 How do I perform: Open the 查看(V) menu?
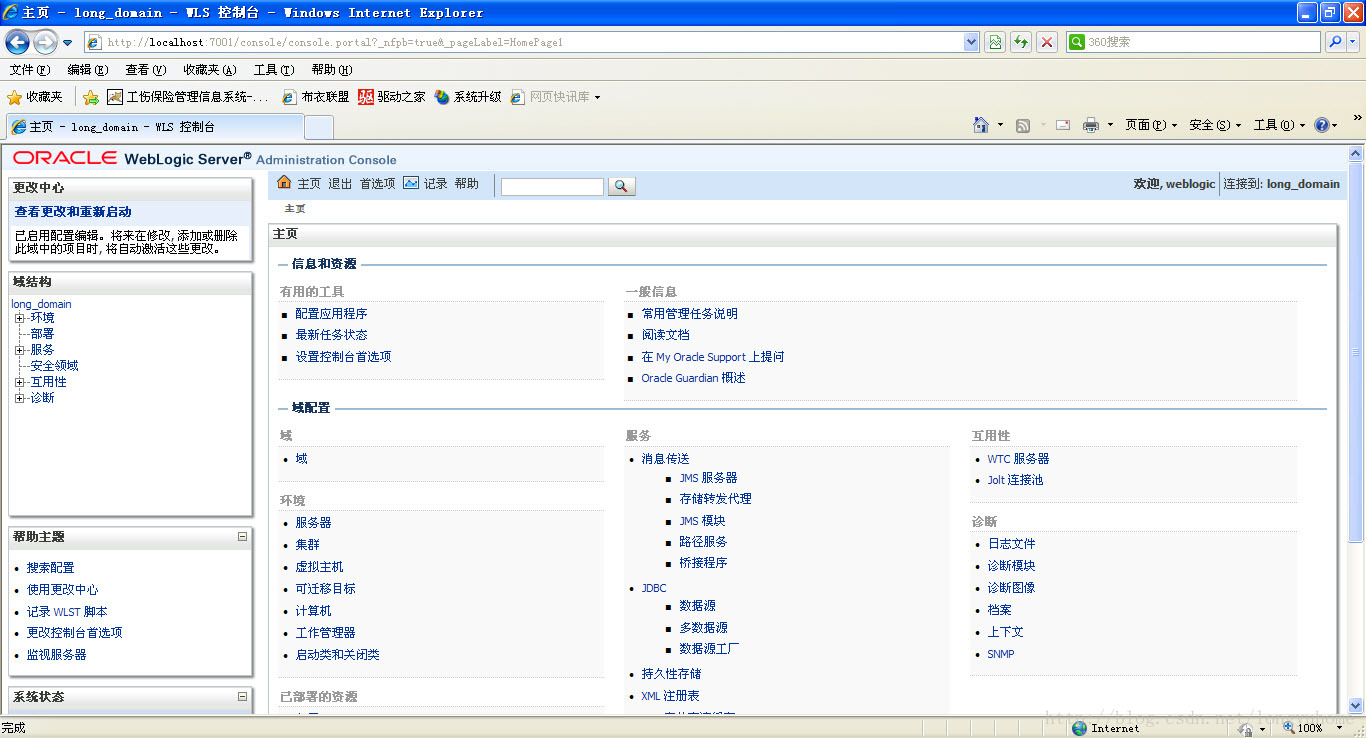pos(145,70)
